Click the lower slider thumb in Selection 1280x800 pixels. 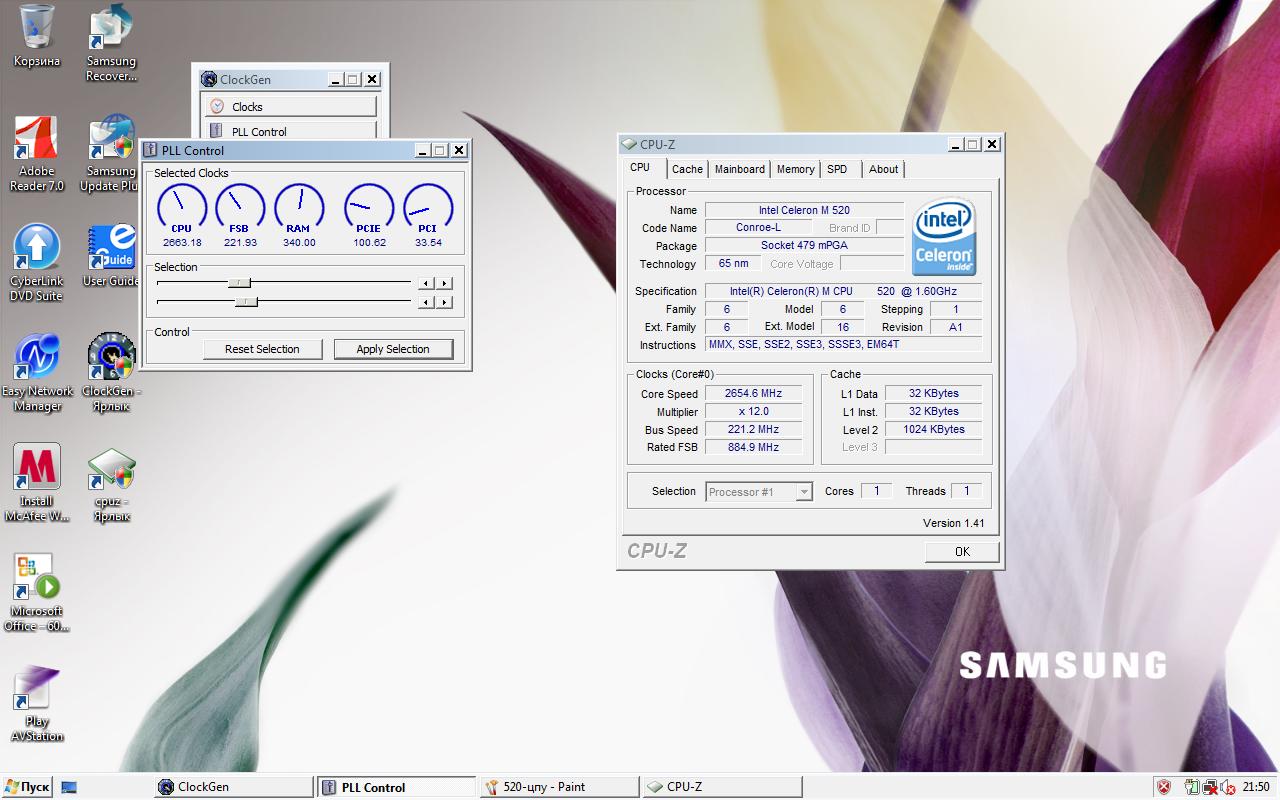(246, 301)
